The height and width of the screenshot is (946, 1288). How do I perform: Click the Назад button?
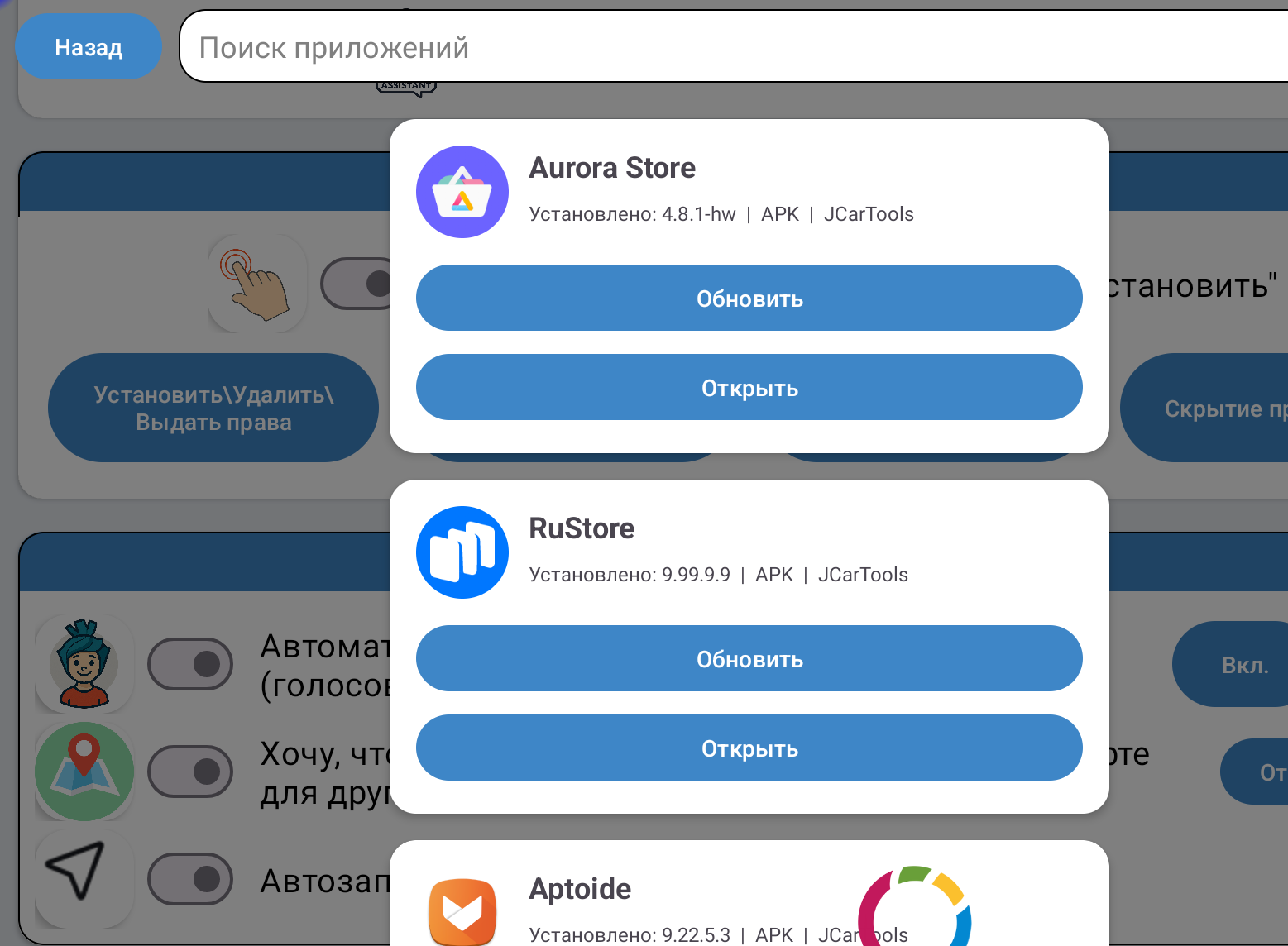[x=89, y=47]
